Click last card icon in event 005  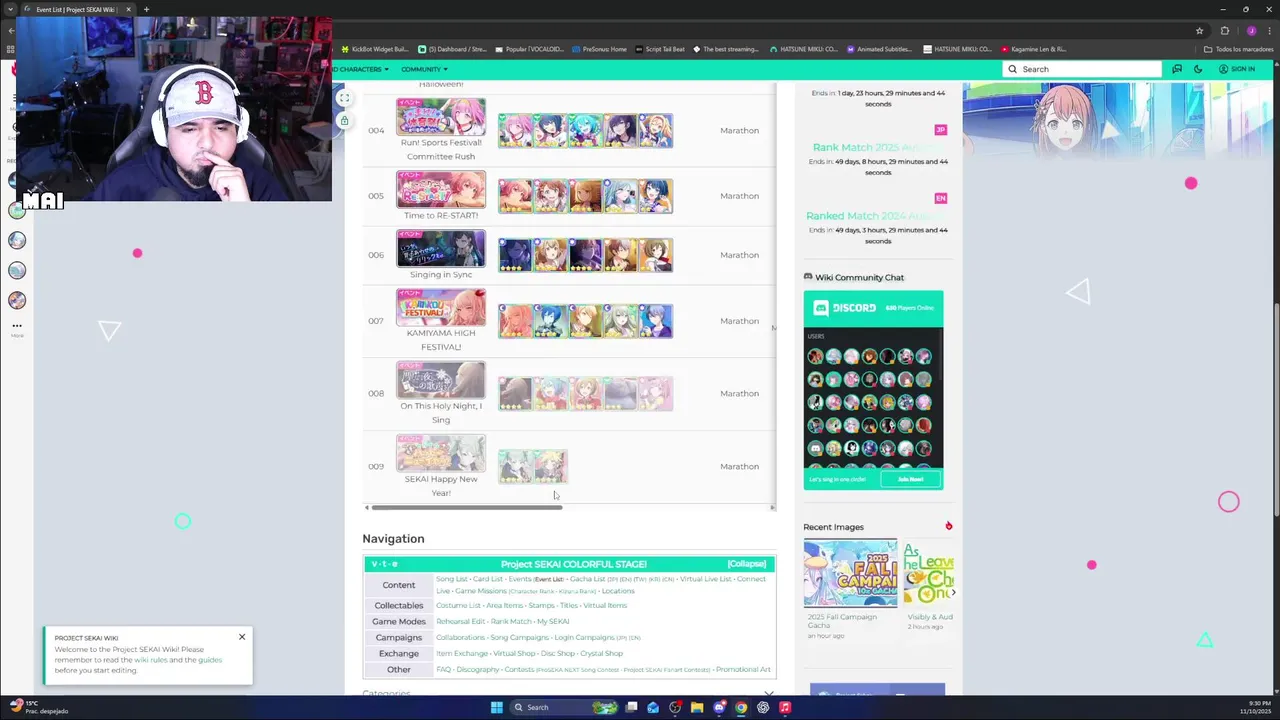(x=655, y=196)
